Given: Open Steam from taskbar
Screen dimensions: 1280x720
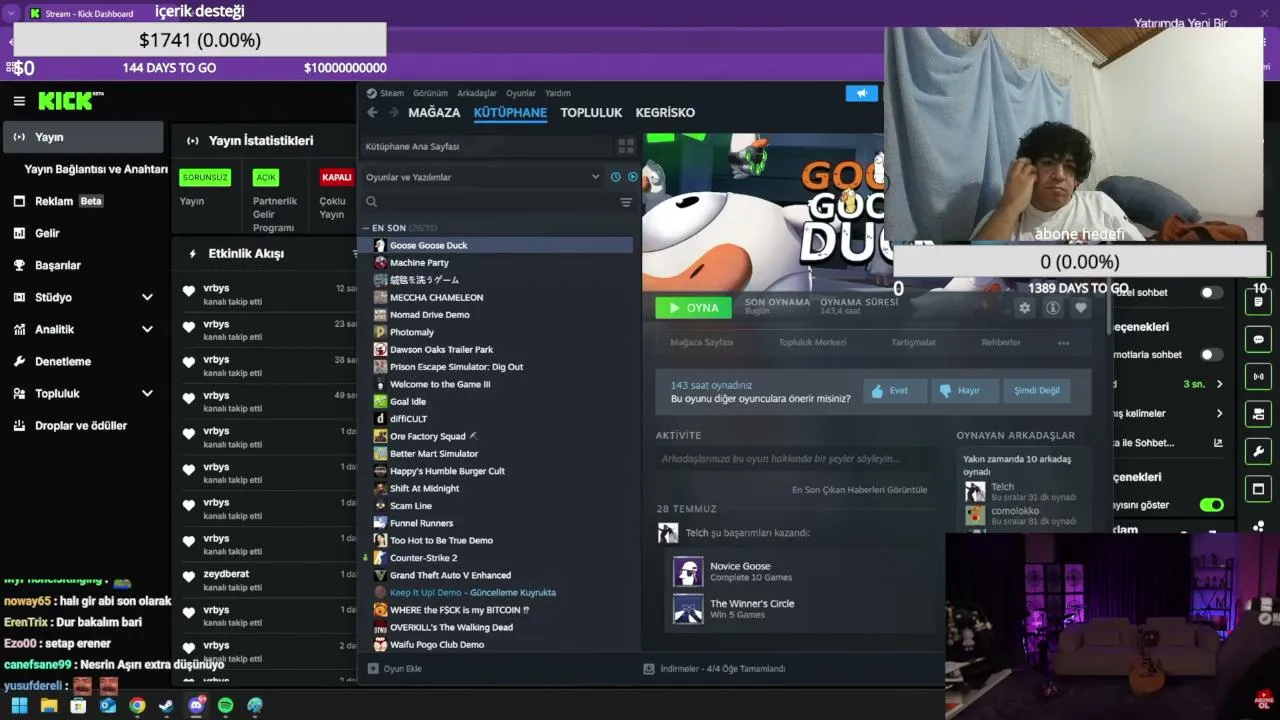Looking at the screenshot, I should tap(166, 706).
